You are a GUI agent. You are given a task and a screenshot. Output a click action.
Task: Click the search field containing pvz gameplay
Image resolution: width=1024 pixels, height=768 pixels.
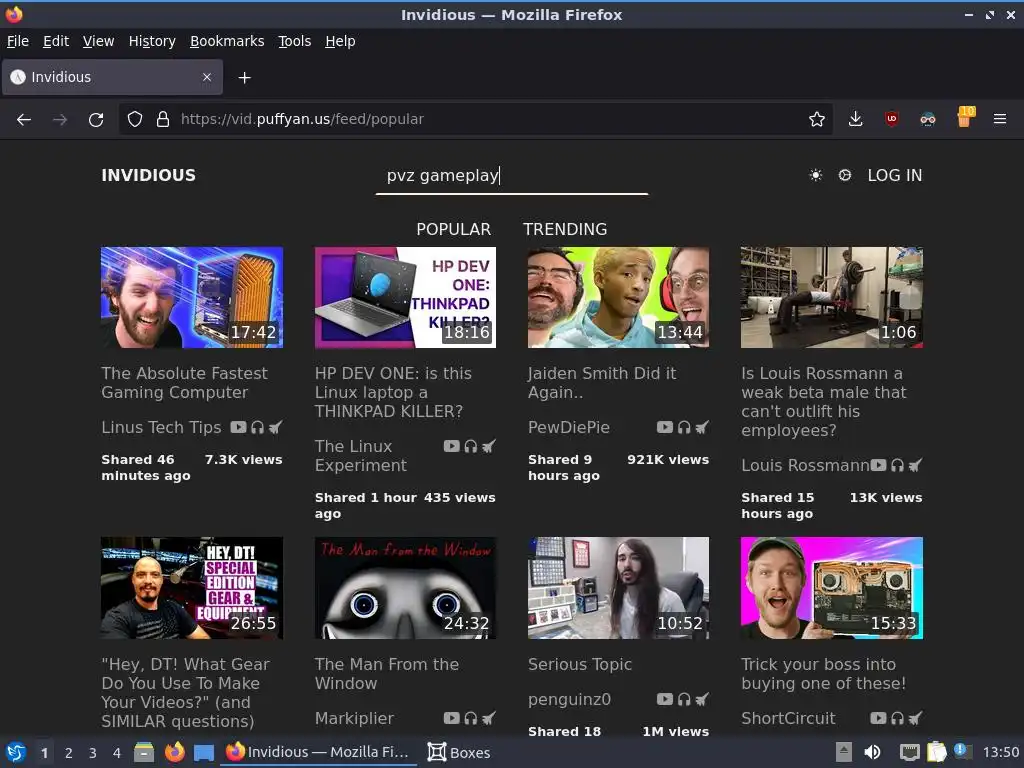[x=511, y=176]
